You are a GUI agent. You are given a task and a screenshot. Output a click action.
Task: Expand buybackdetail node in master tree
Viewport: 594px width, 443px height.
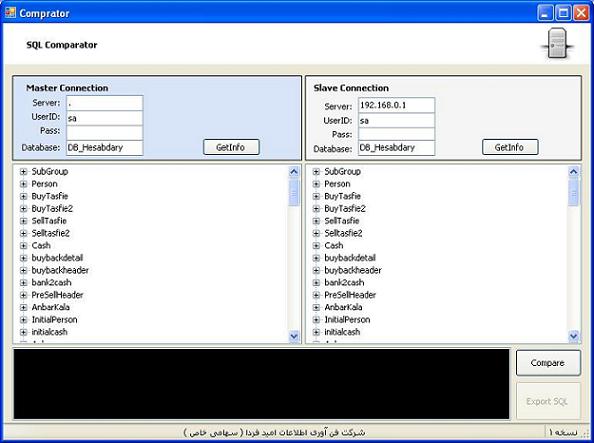coord(23,258)
